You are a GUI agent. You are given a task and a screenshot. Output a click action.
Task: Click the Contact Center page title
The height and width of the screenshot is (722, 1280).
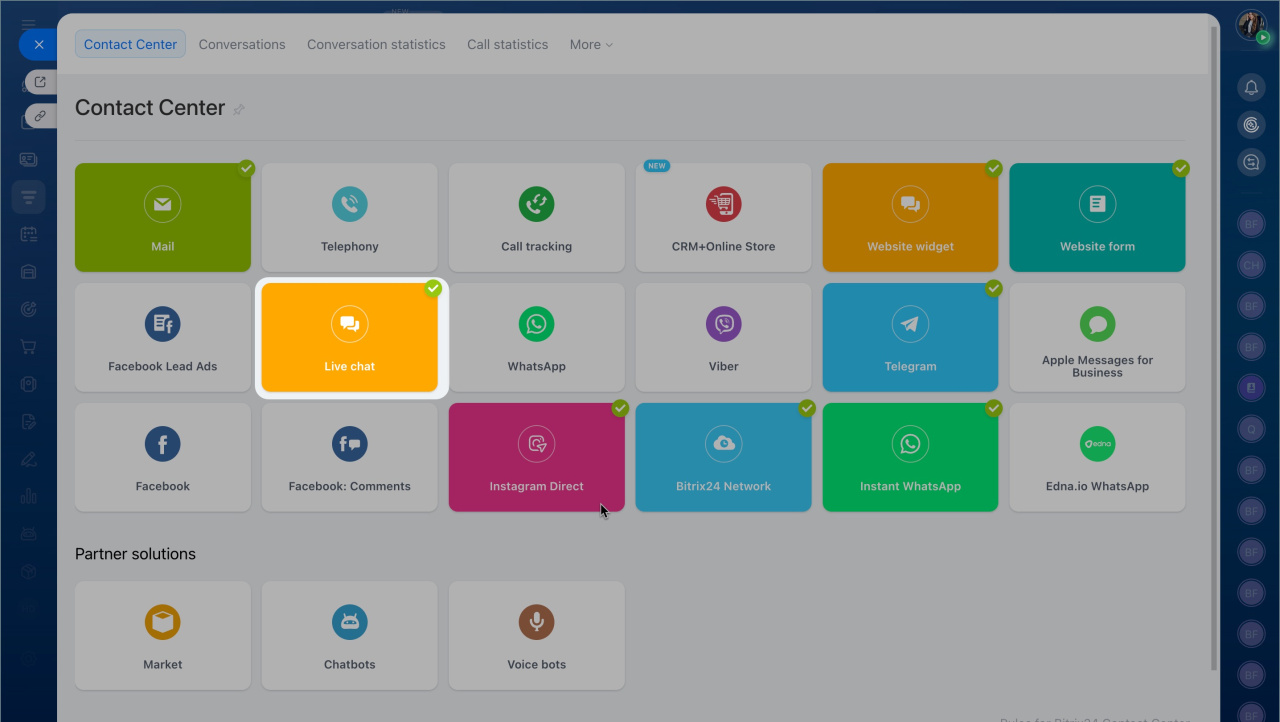[x=150, y=108]
